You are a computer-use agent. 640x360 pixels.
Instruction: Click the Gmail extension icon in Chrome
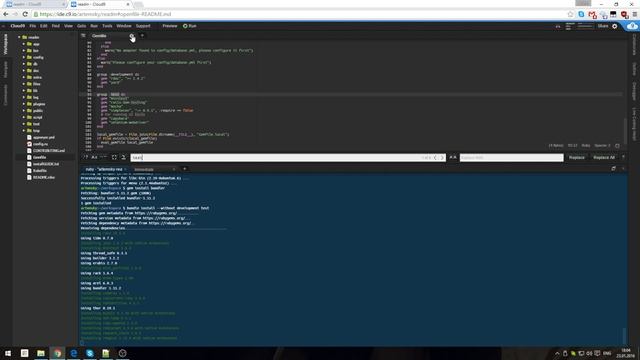(592, 14)
